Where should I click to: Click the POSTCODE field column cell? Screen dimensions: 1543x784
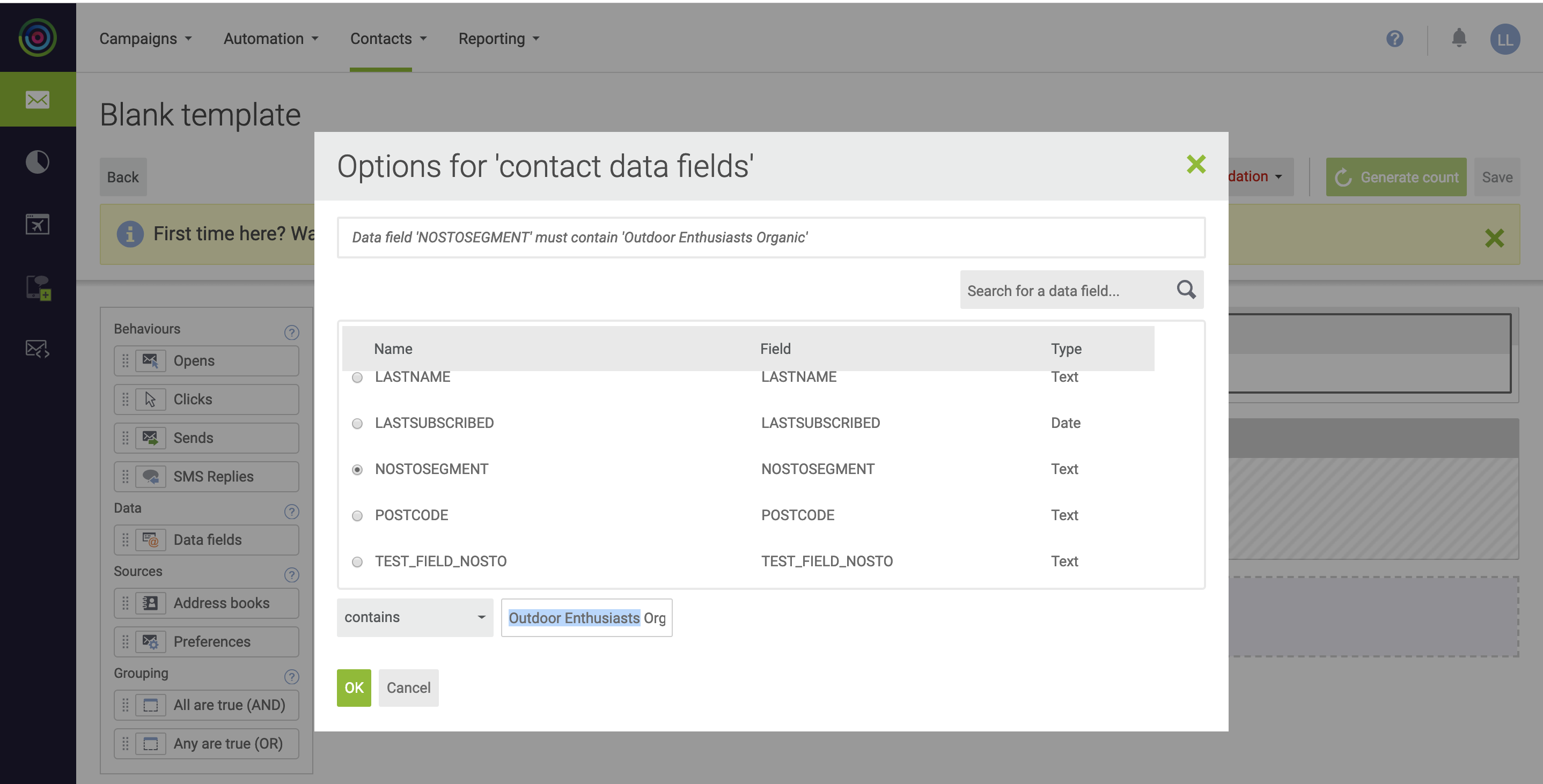tap(797, 516)
